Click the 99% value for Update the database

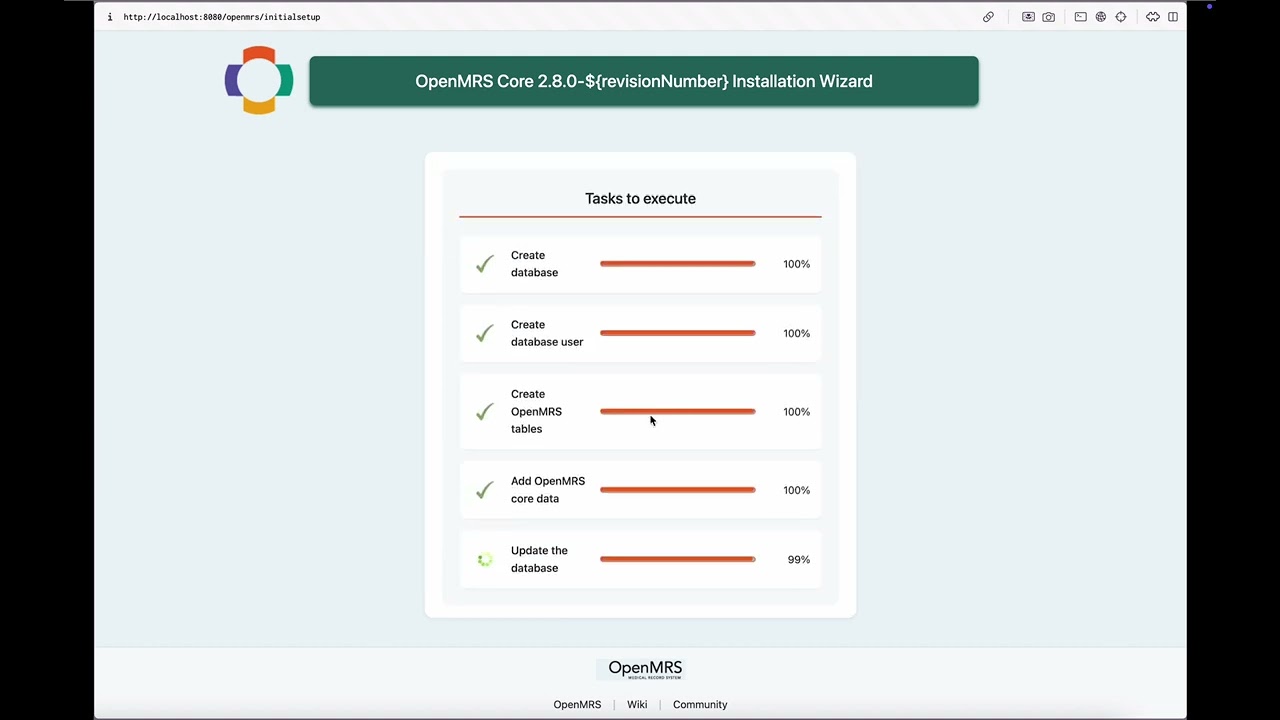click(x=799, y=560)
